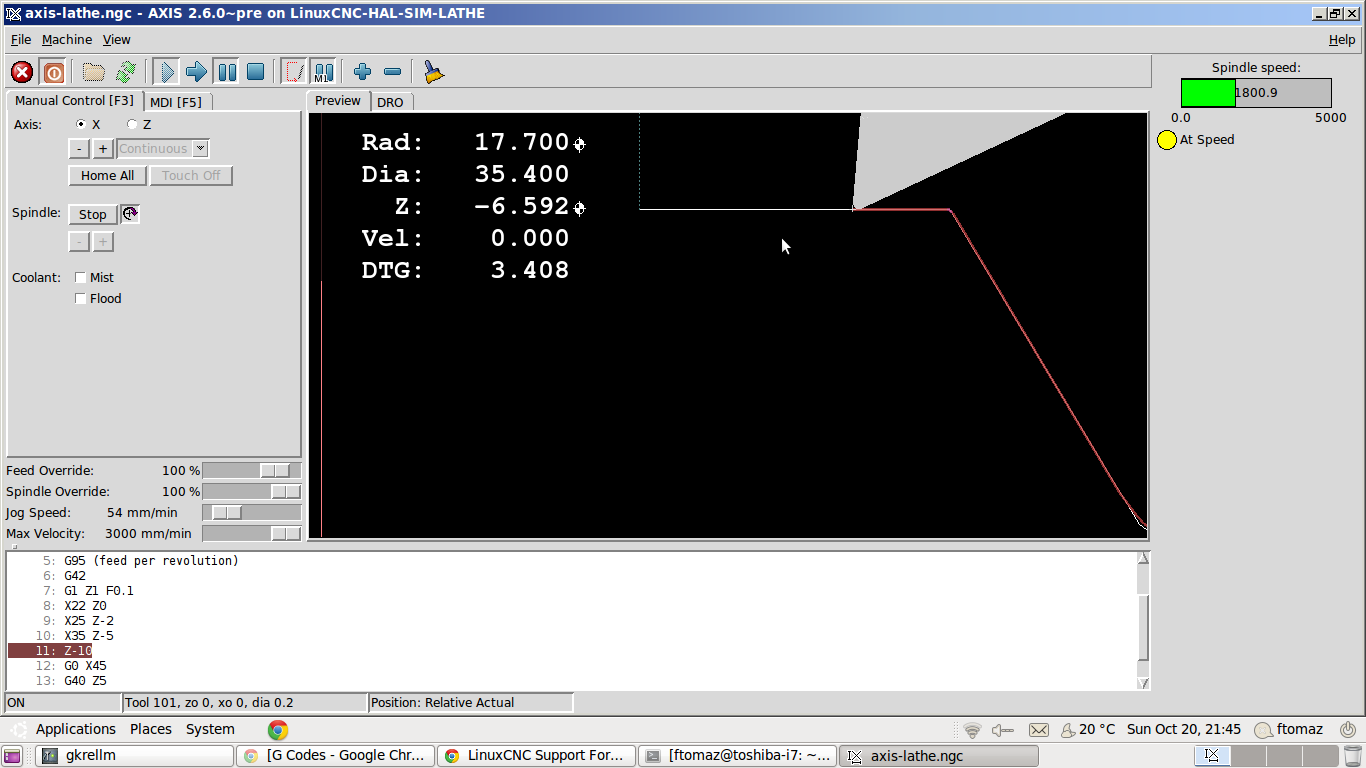Stop program execution with square icon

click(x=256, y=72)
